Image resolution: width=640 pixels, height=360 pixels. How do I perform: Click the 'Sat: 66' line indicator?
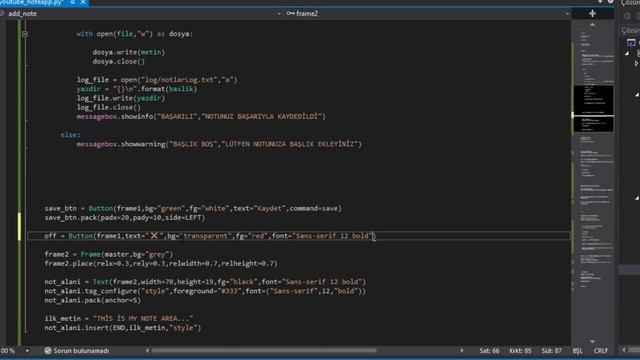489,351
